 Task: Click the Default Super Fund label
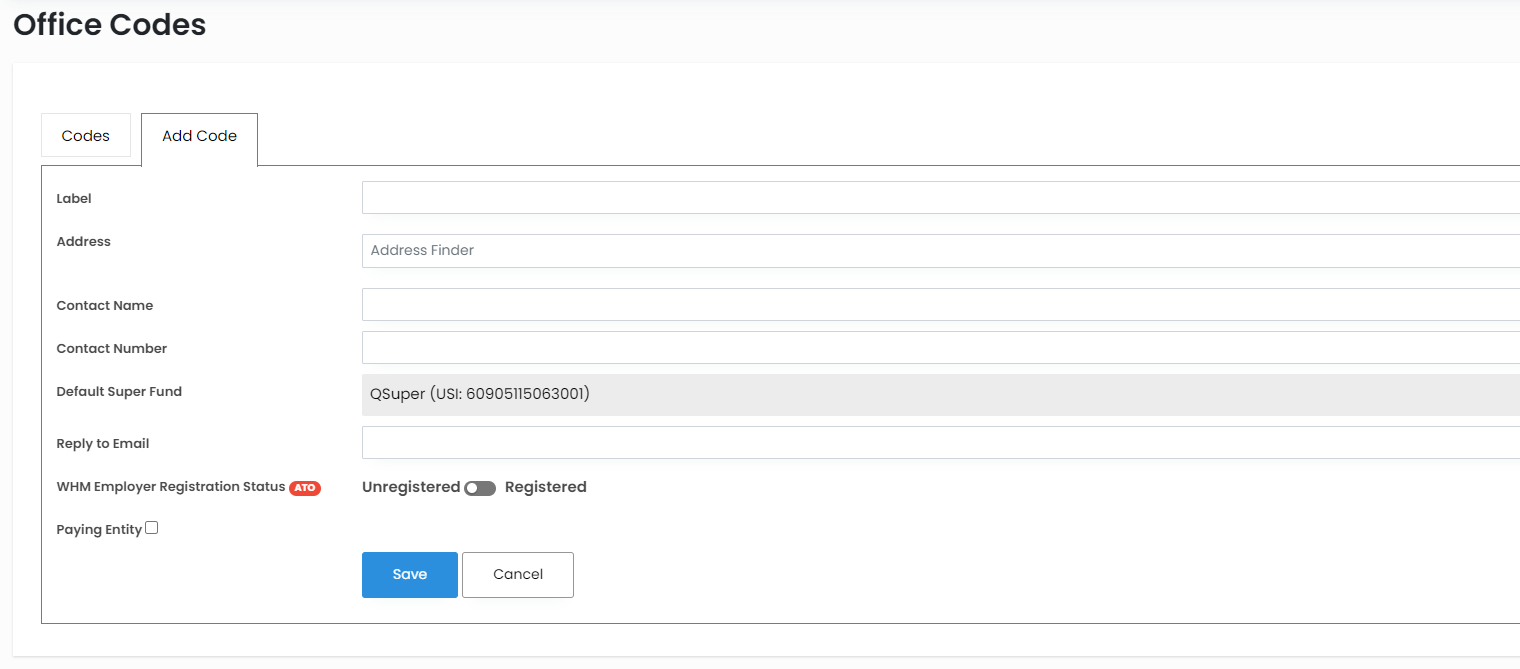coord(119,392)
